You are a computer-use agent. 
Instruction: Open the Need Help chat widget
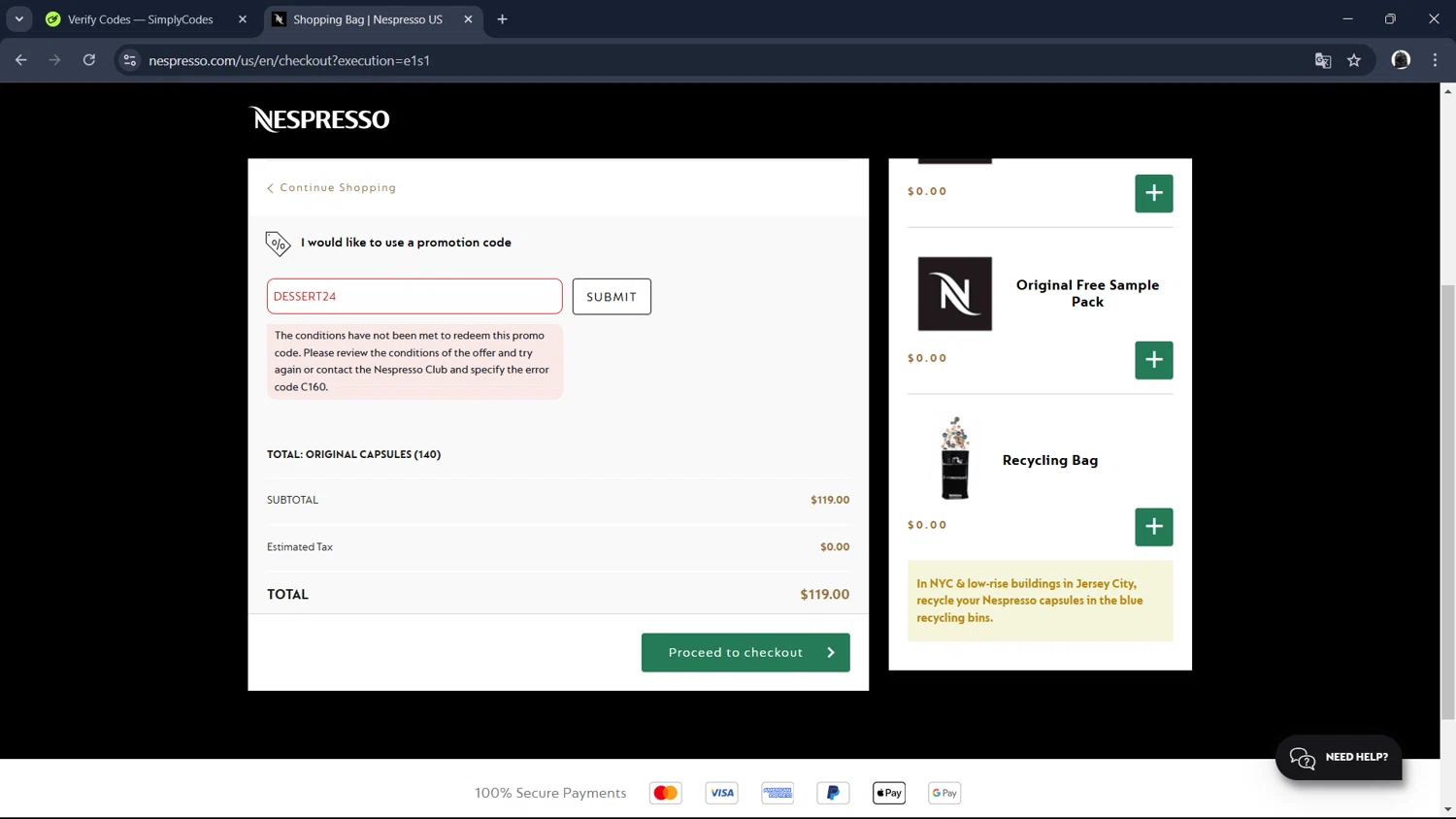point(1338,757)
